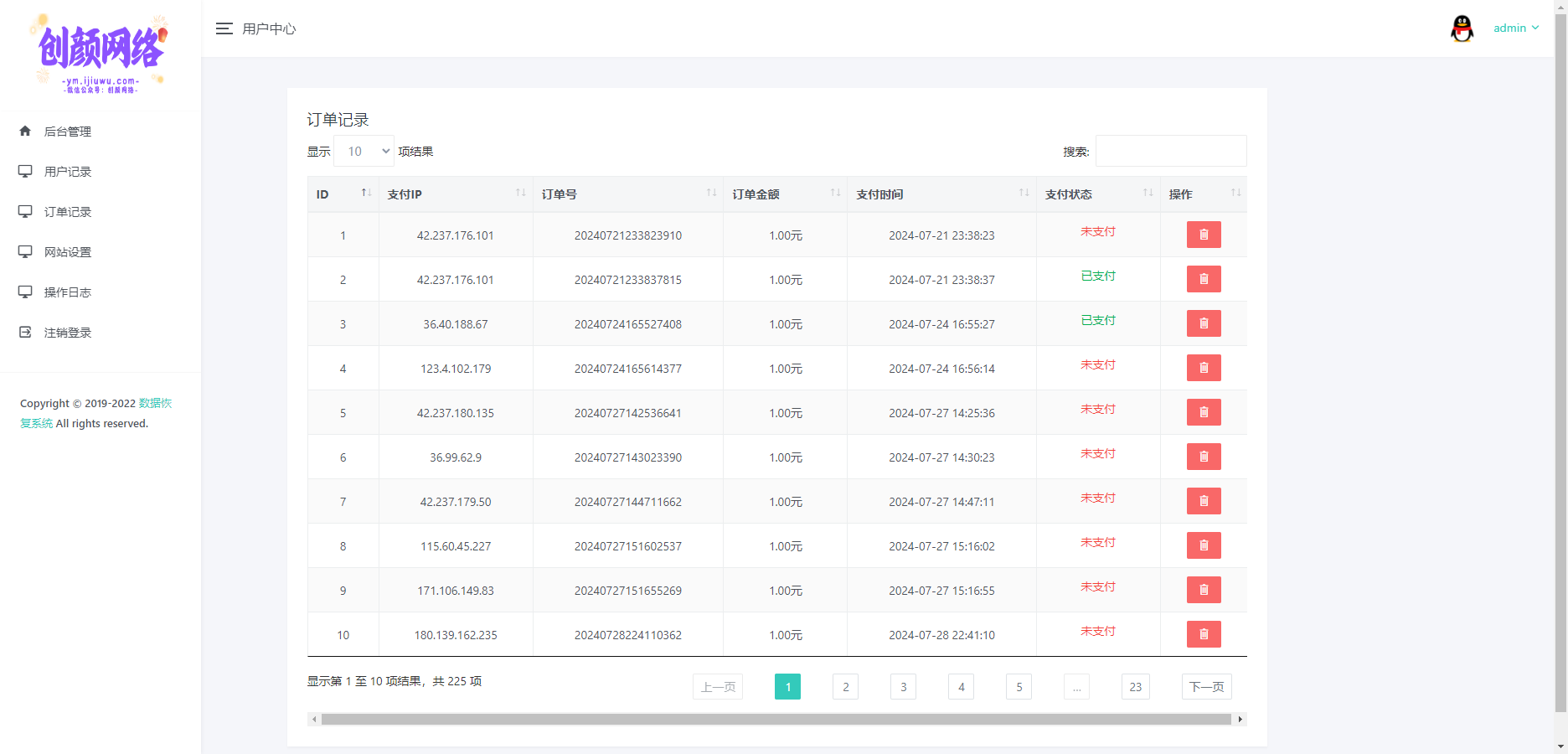Remove order 20240727151602537 using trash button
The width and height of the screenshot is (1568, 754).
point(1203,545)
